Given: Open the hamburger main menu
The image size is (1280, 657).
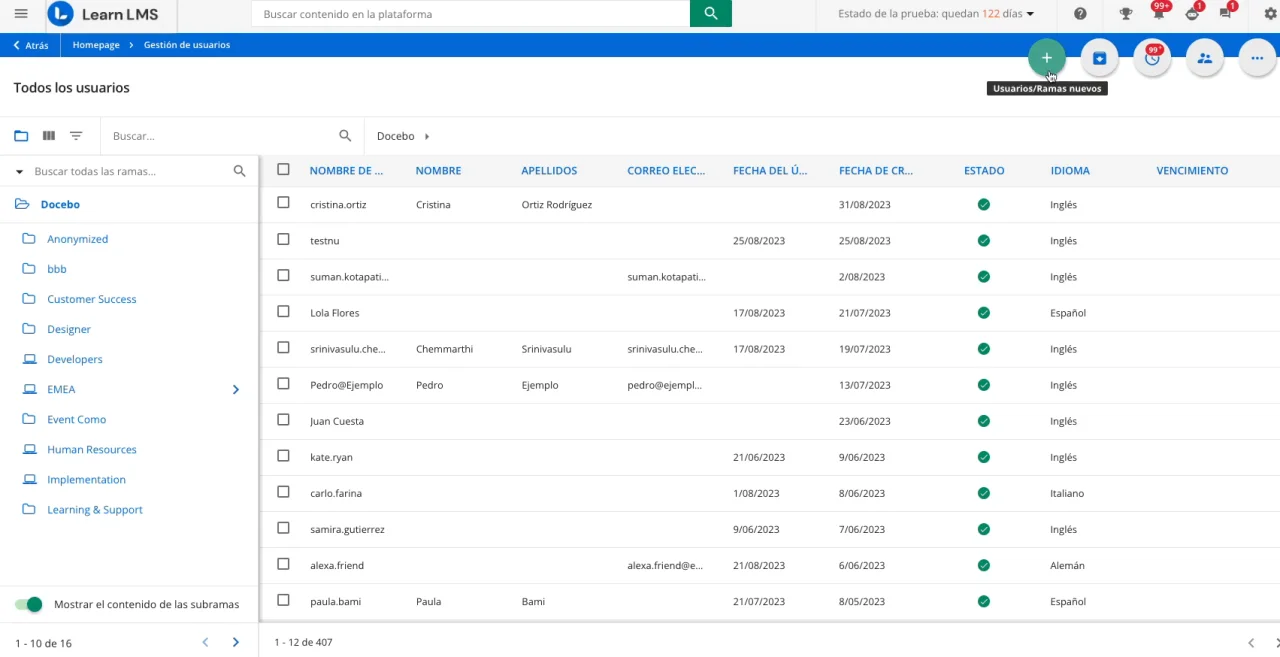Looking at the screenshot, I should click(x=21, y=14).
